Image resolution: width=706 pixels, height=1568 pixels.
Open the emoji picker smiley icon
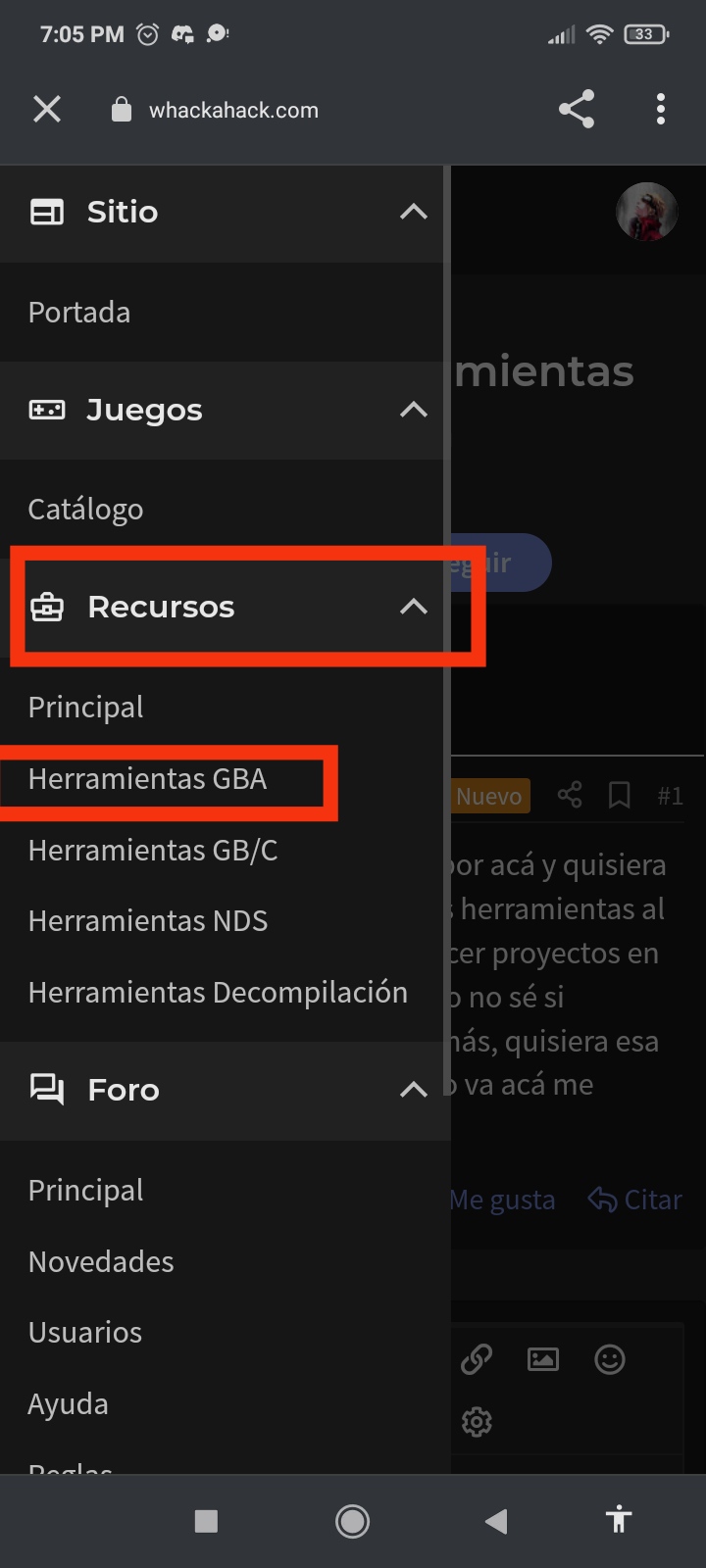(x=610, y=1359)
